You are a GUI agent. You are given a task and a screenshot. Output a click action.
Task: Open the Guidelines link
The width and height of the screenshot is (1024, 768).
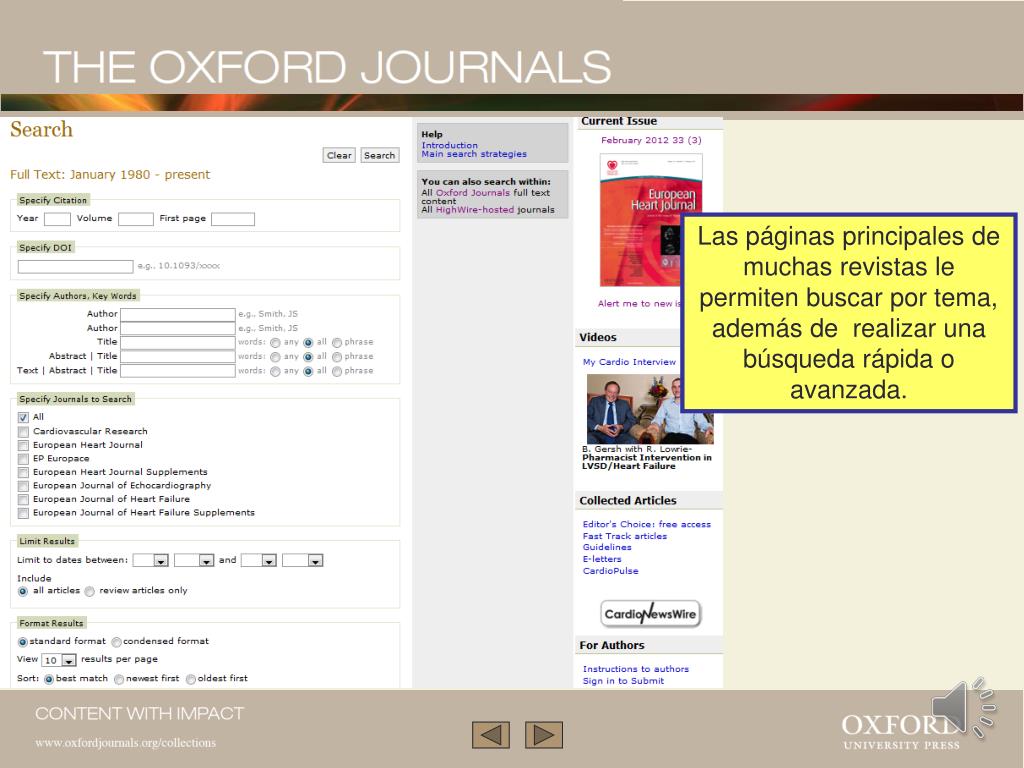click(x=607, y=547)
